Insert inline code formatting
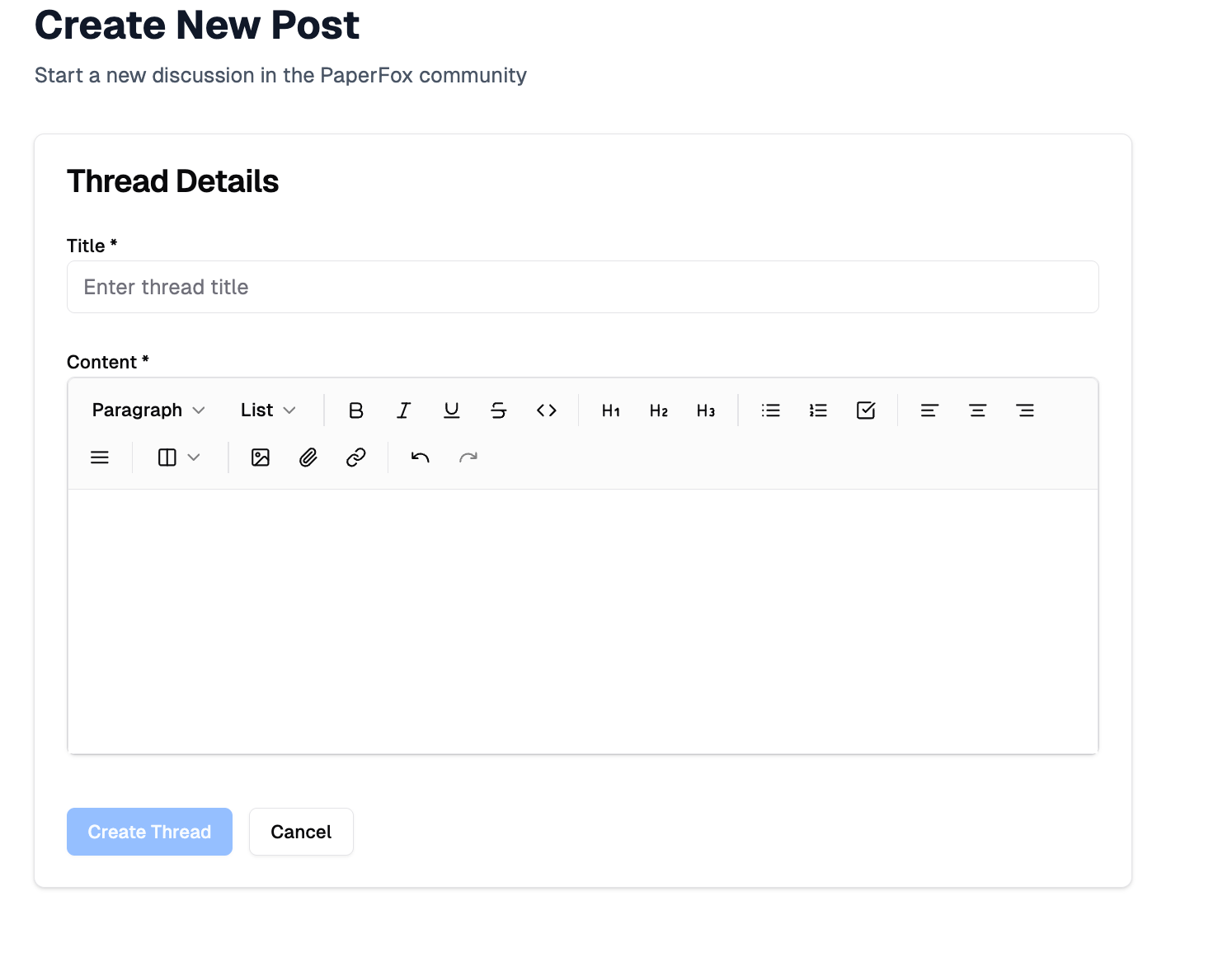The width and height of the screenshot is (1232, 971). click(x=546, y=410)
